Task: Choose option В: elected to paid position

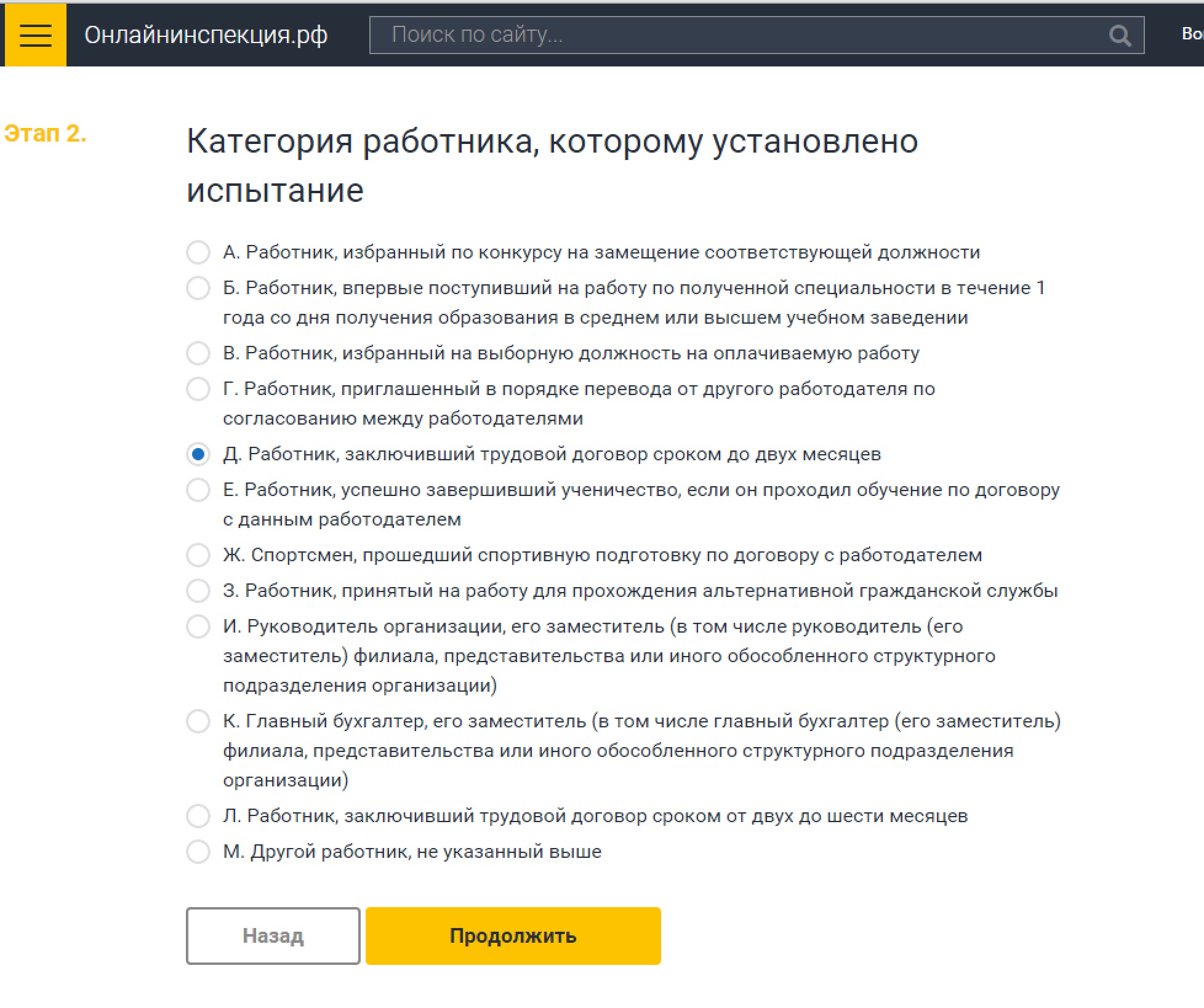Action: click(x=198, y=353)
